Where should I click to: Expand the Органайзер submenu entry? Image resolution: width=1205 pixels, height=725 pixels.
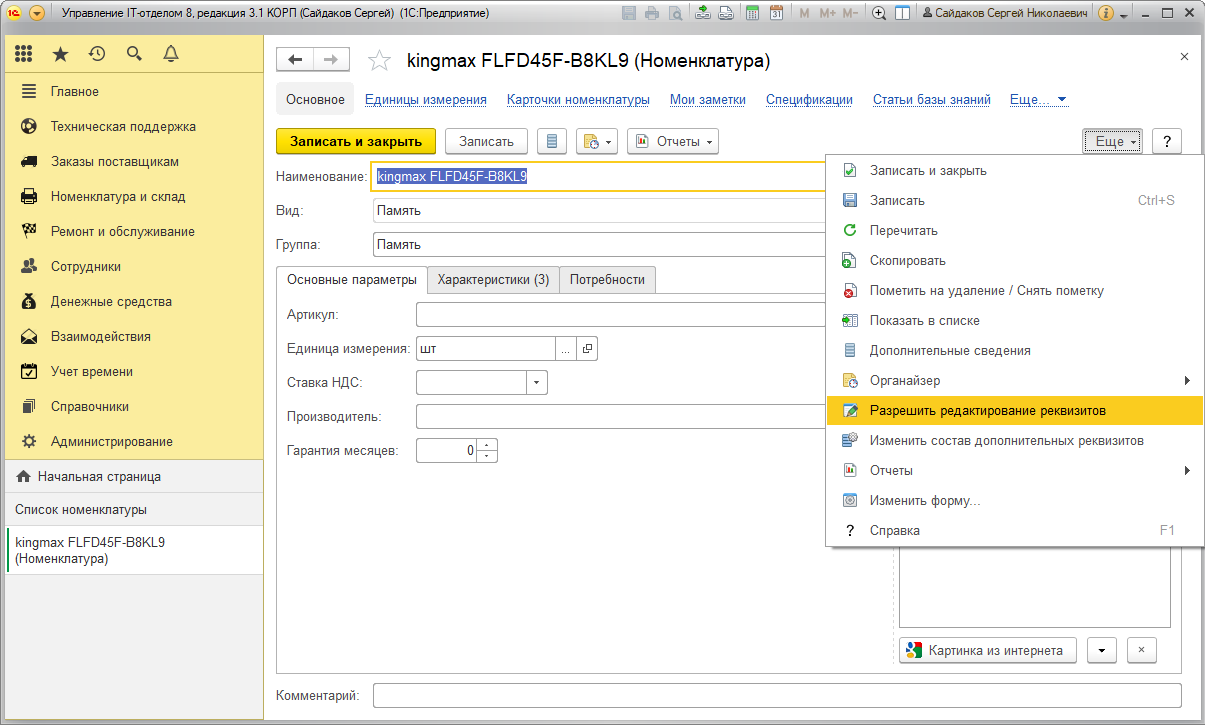click(x=1014, y=380)
